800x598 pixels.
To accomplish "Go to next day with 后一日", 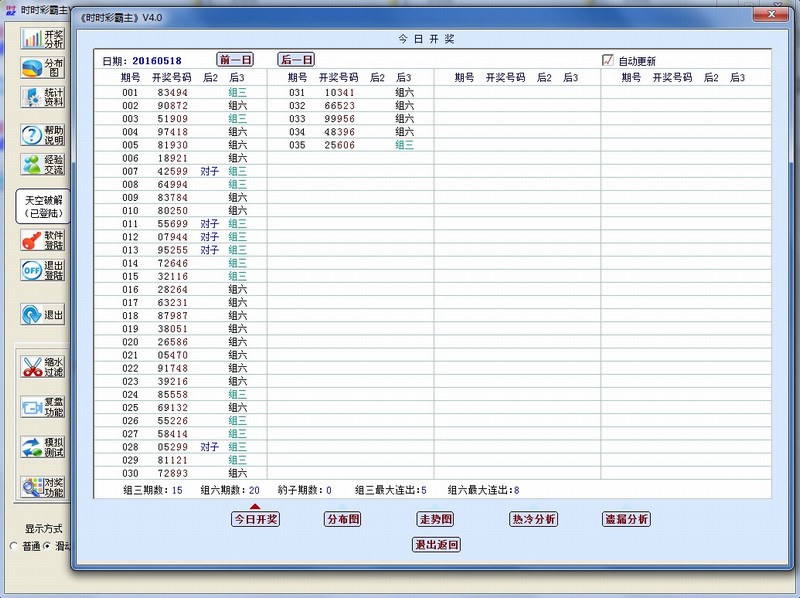I will (x=296, y=60).
